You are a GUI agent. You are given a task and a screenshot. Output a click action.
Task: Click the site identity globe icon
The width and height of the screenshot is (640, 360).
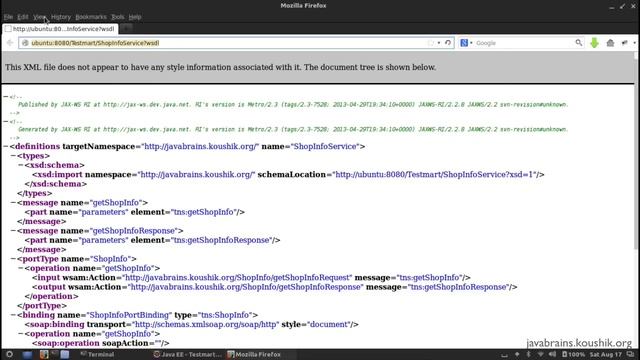25,43
